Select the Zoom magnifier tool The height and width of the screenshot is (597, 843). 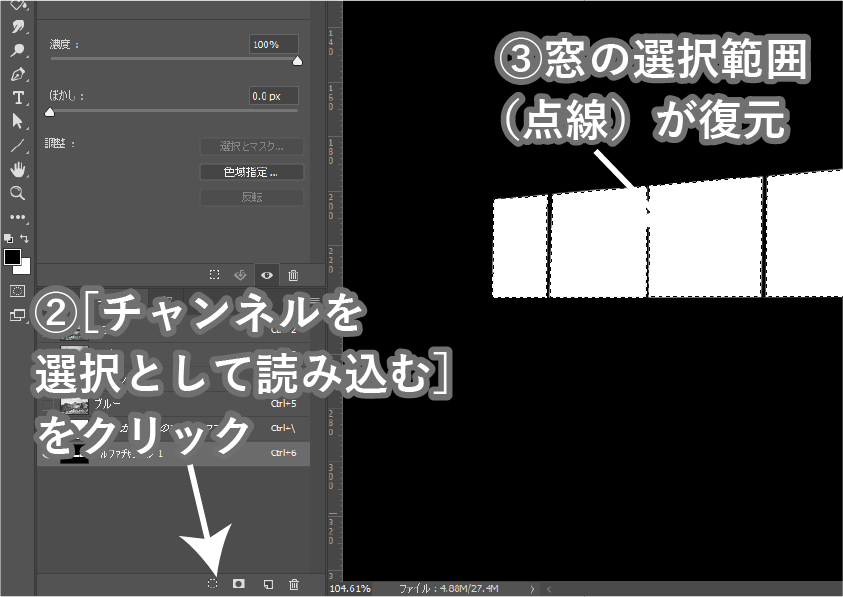[x=18, y=193]
